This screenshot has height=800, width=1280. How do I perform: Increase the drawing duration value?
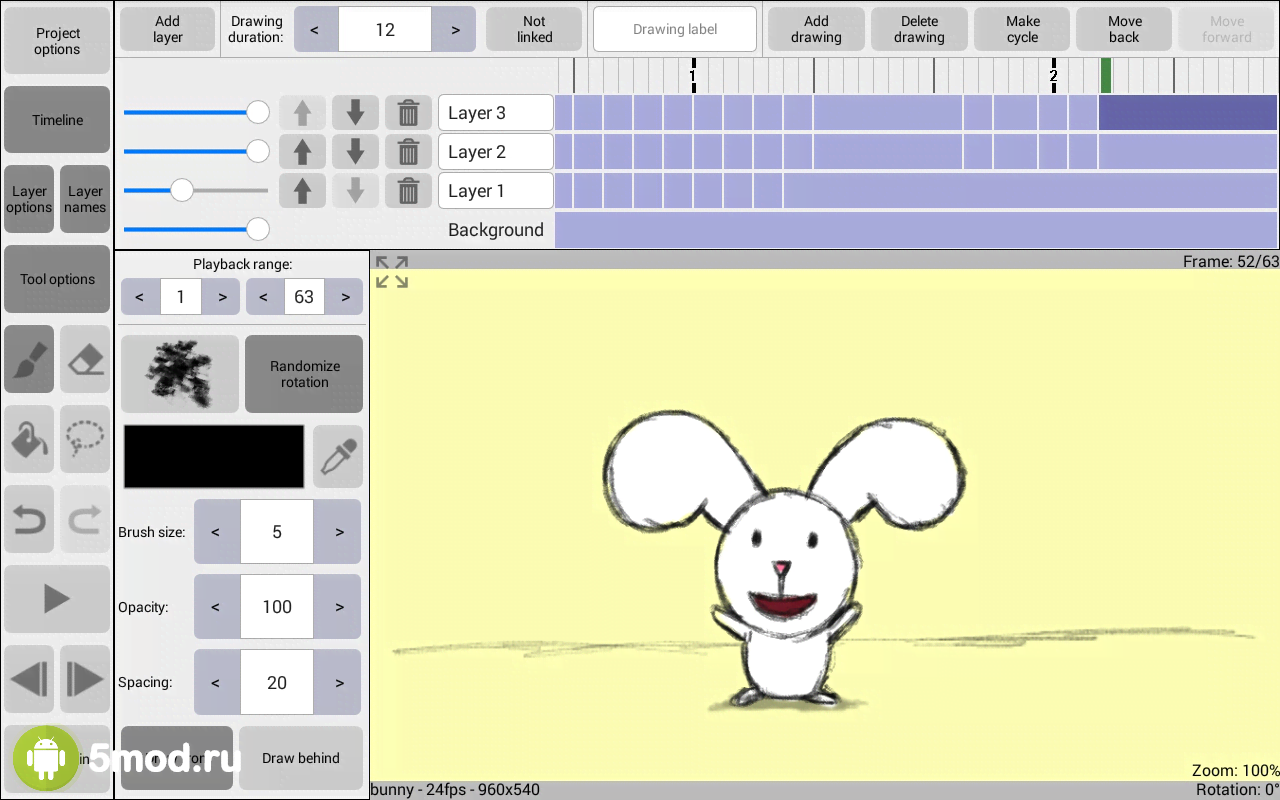click(455, 30)
